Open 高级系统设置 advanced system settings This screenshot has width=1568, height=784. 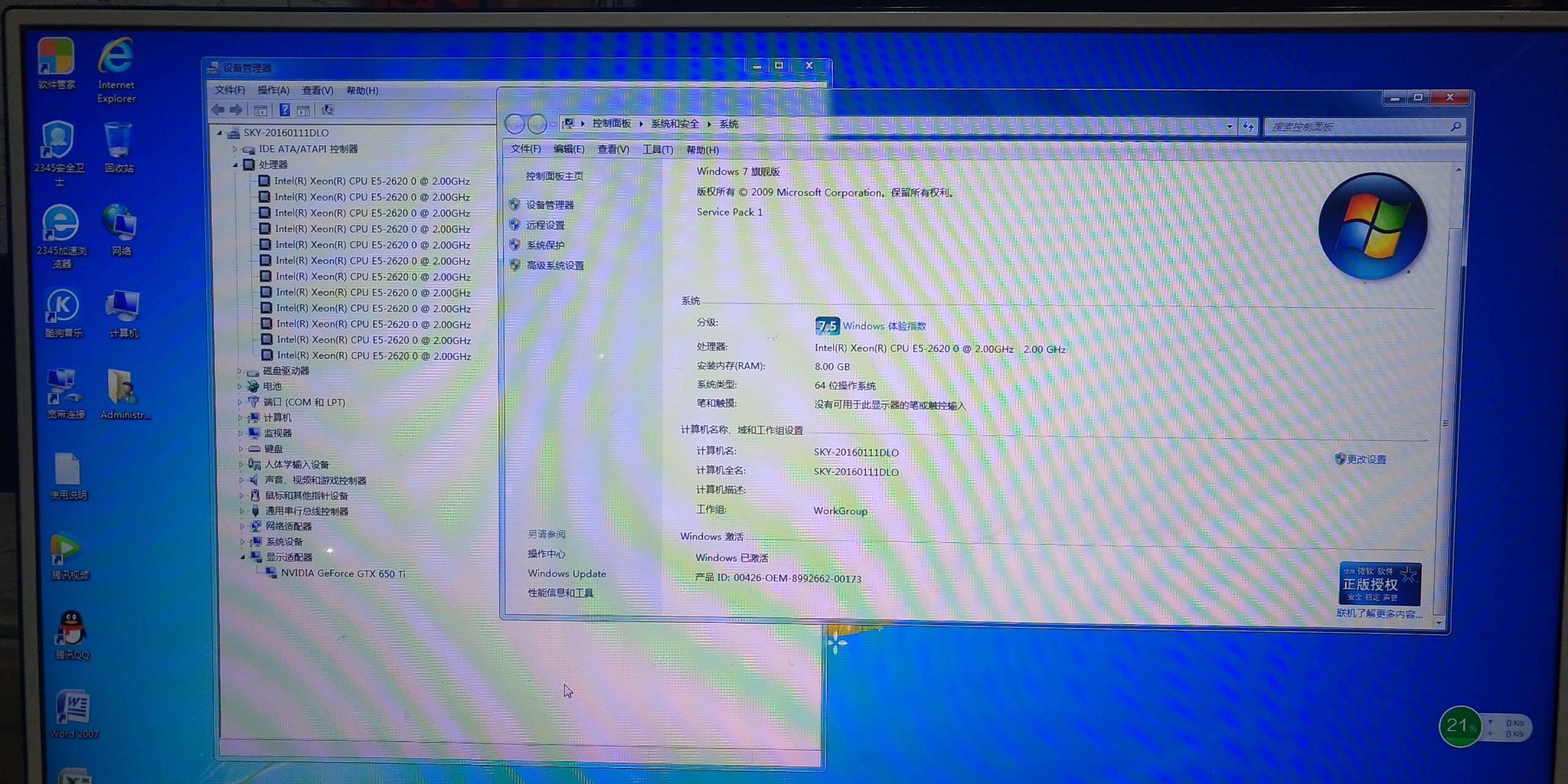(555, 265)
